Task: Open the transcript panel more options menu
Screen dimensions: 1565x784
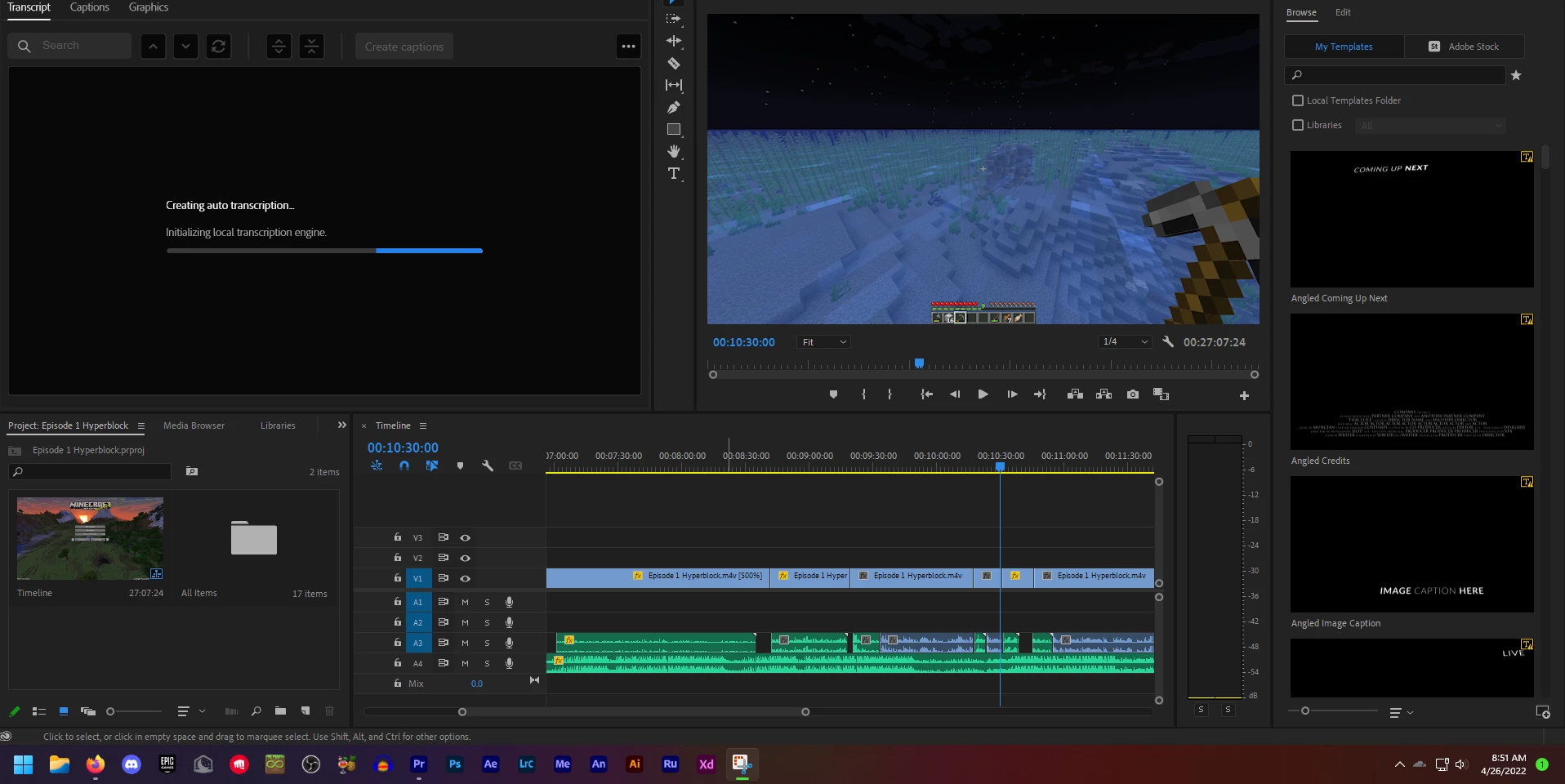Action: coord(628,47)
